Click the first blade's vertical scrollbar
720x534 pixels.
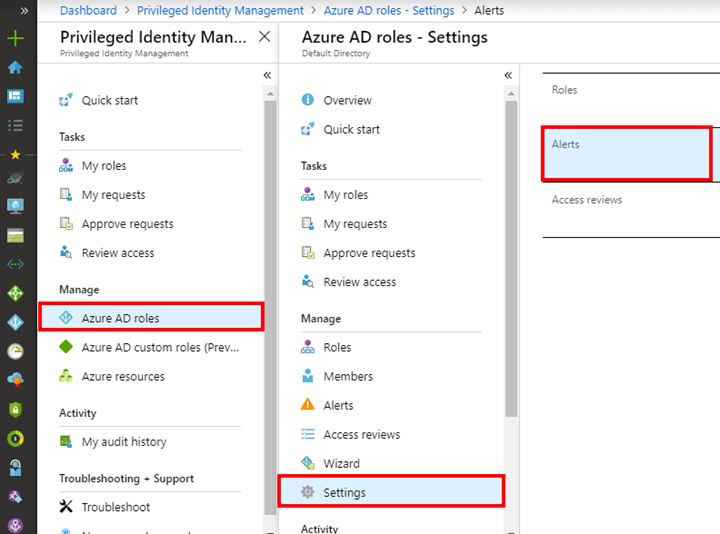coord(270,308)
